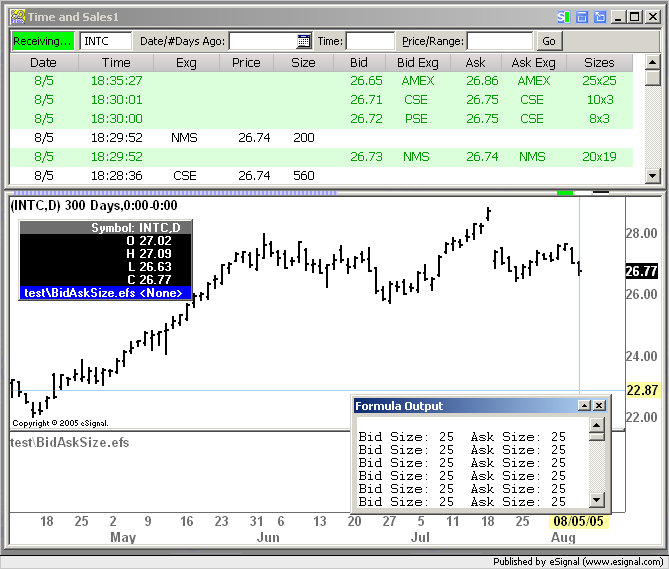Click the Copyright 2005 eSignal text on chart
669x569 pixels.
tap(60, 423)
